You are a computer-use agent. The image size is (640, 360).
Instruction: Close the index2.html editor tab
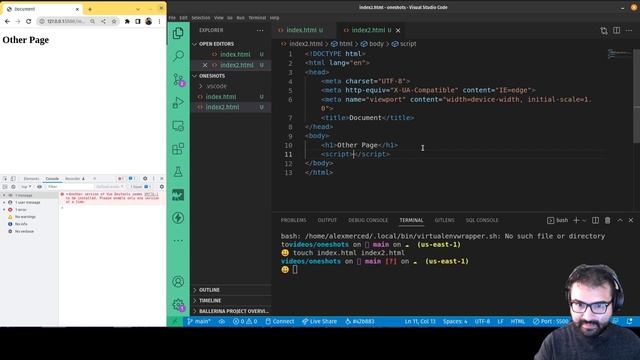[398, 30]
